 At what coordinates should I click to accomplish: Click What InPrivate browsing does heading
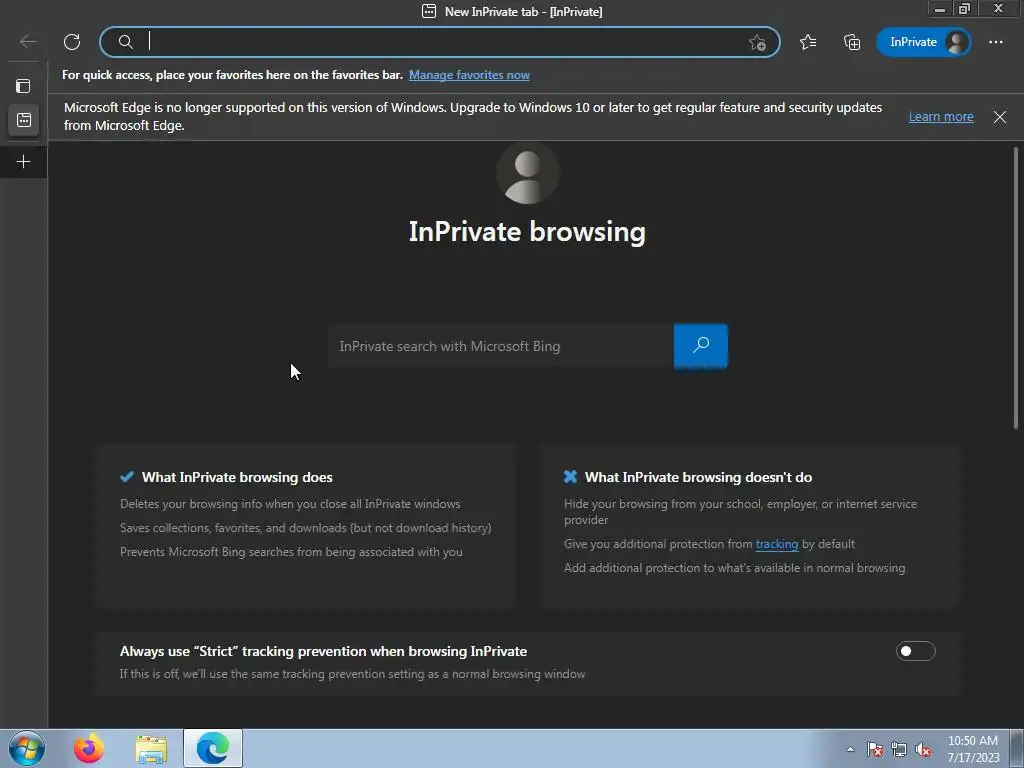click(237, 477)
